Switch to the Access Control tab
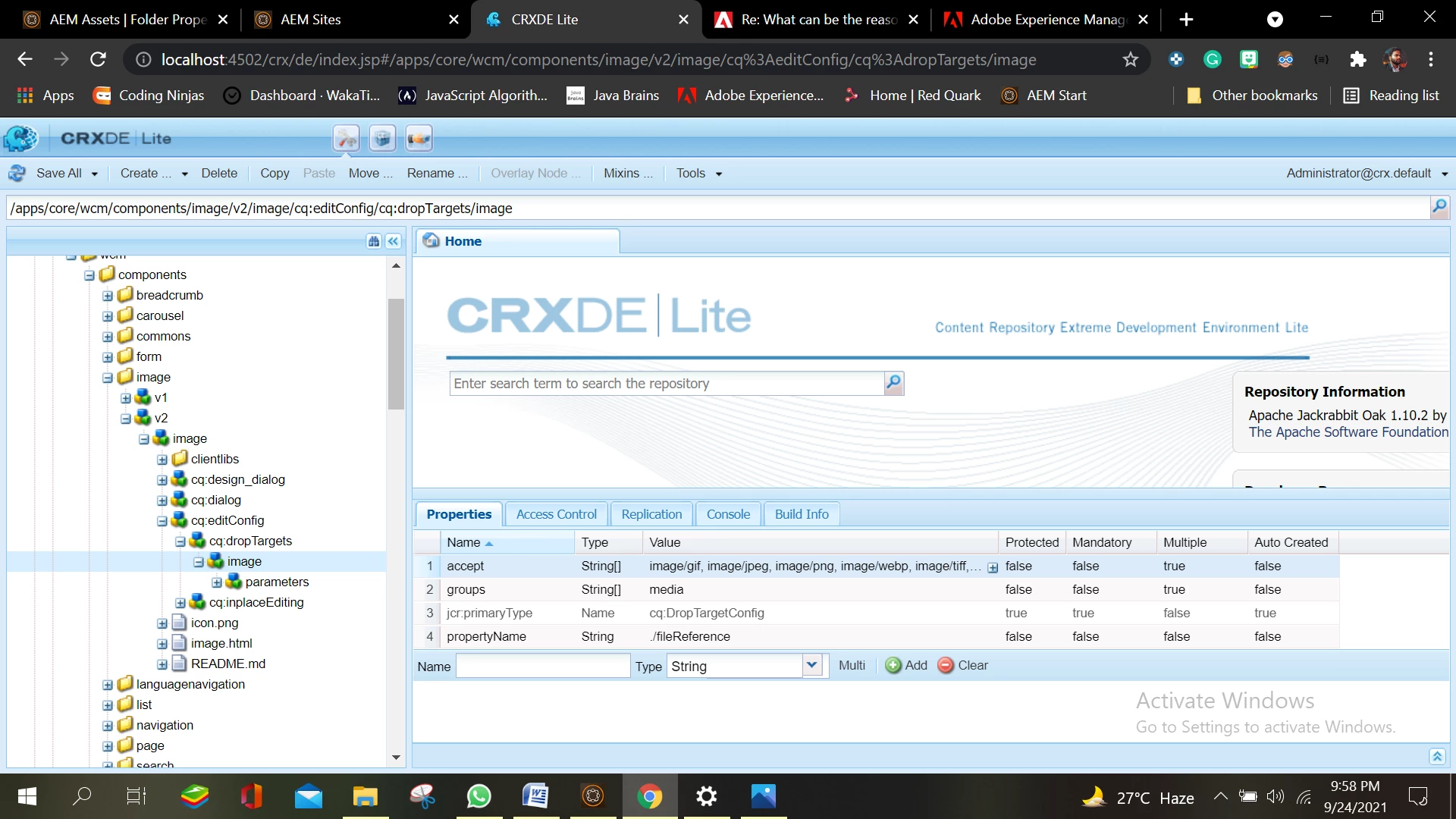Screen dimensions: 1456x819 [556, 514]
